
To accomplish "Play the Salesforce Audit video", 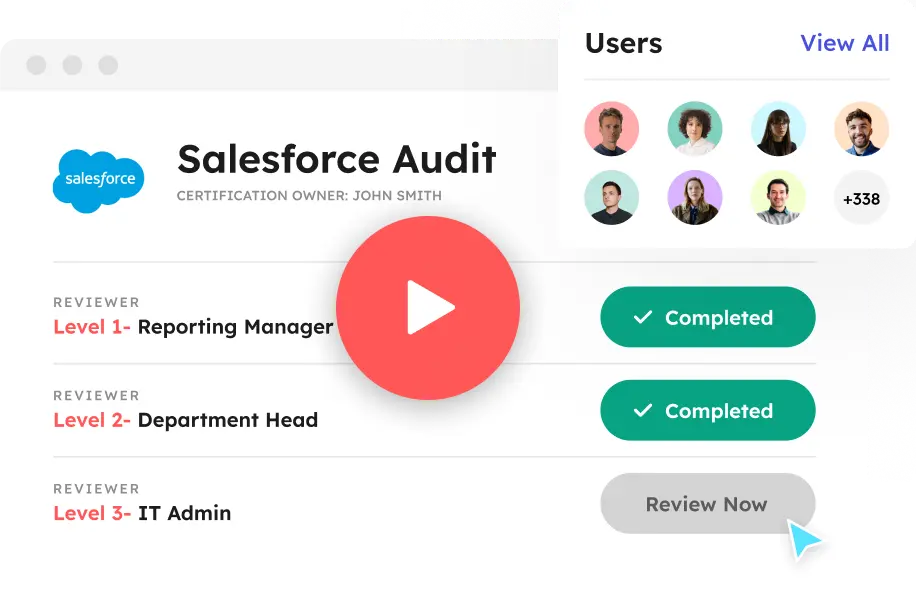I will pos(427,307).
